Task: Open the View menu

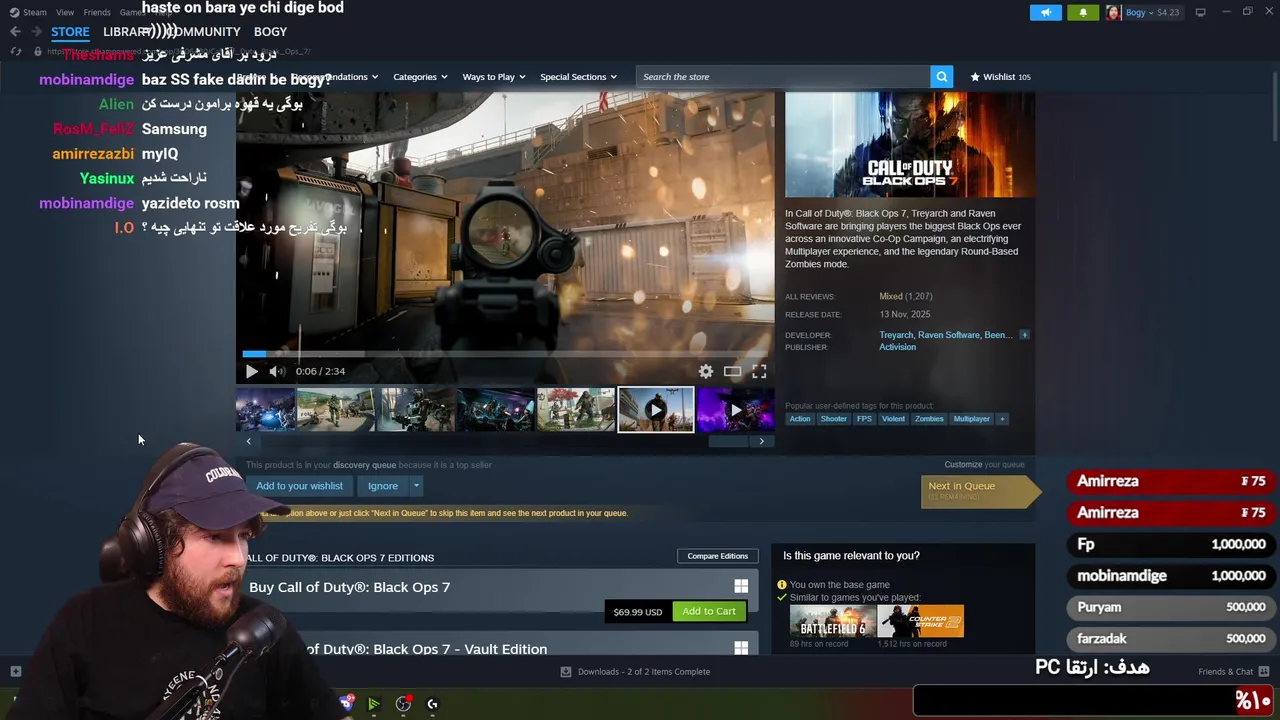Action: pos(65,12)
